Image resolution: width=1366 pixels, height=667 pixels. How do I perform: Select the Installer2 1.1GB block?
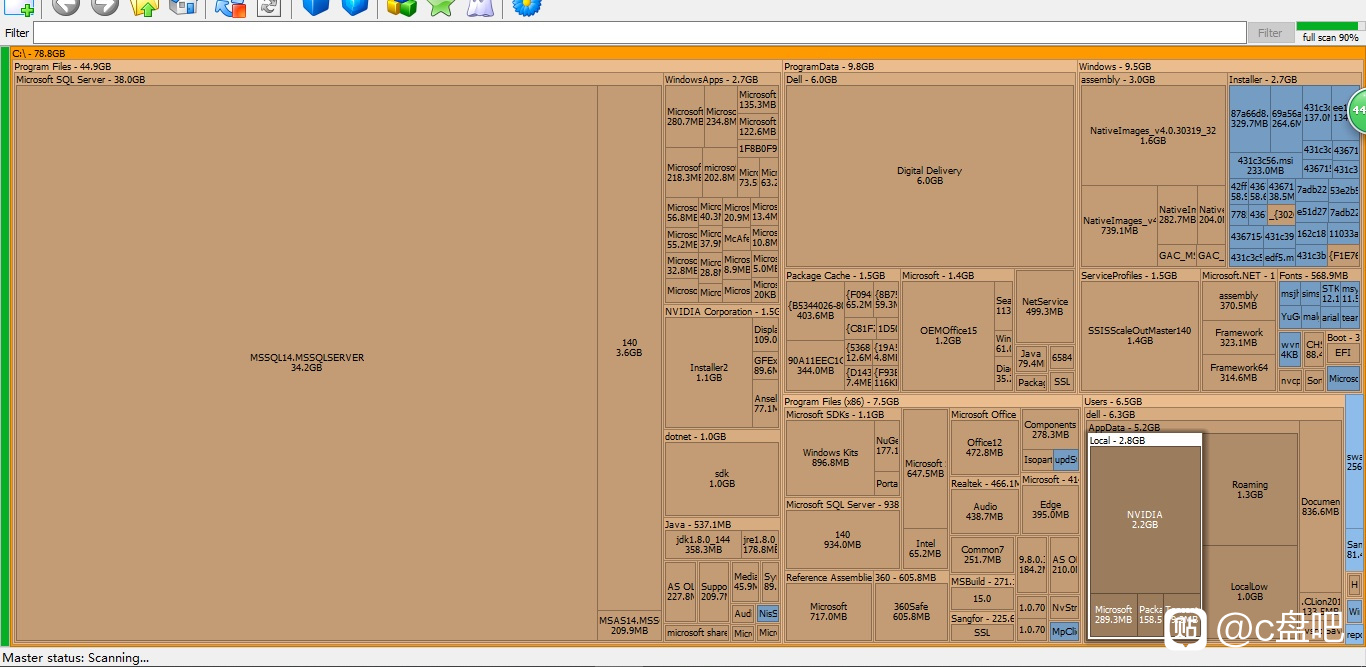coord(709,373)
